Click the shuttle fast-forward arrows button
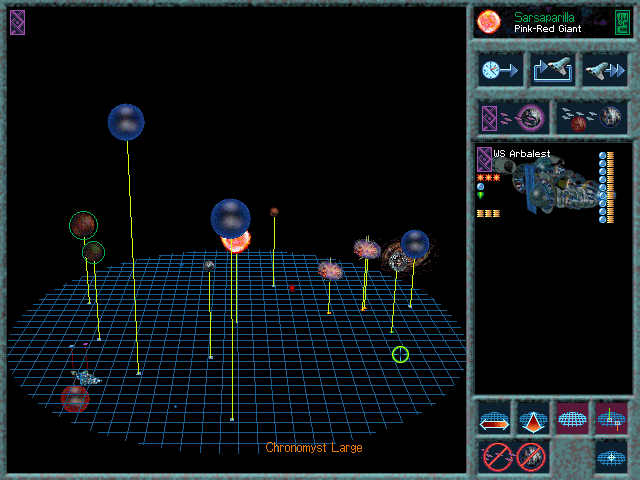640x480 pixels. [x=605, y=70]
